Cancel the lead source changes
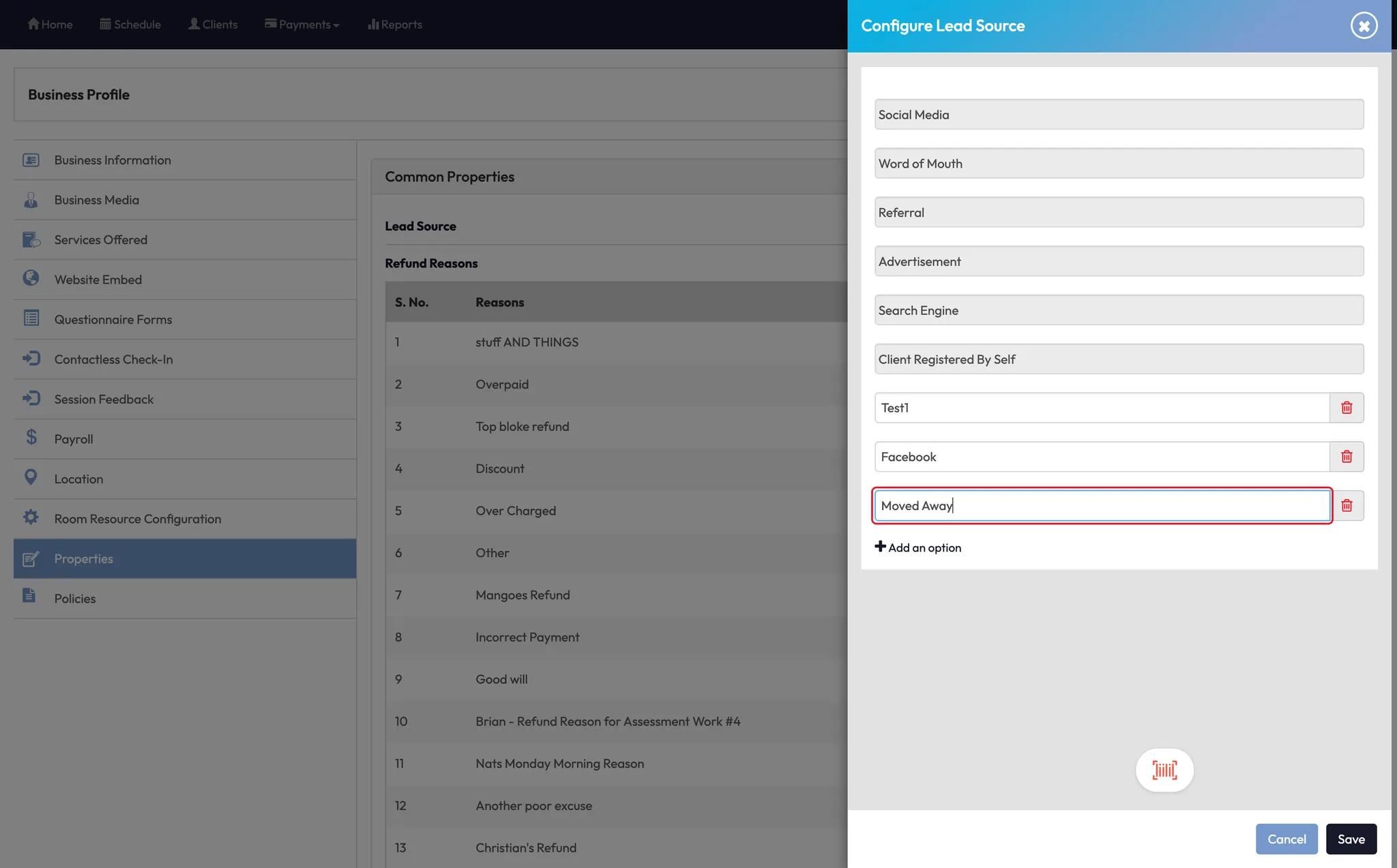Screen dimensions: 1397x868 coord(1286,839)
